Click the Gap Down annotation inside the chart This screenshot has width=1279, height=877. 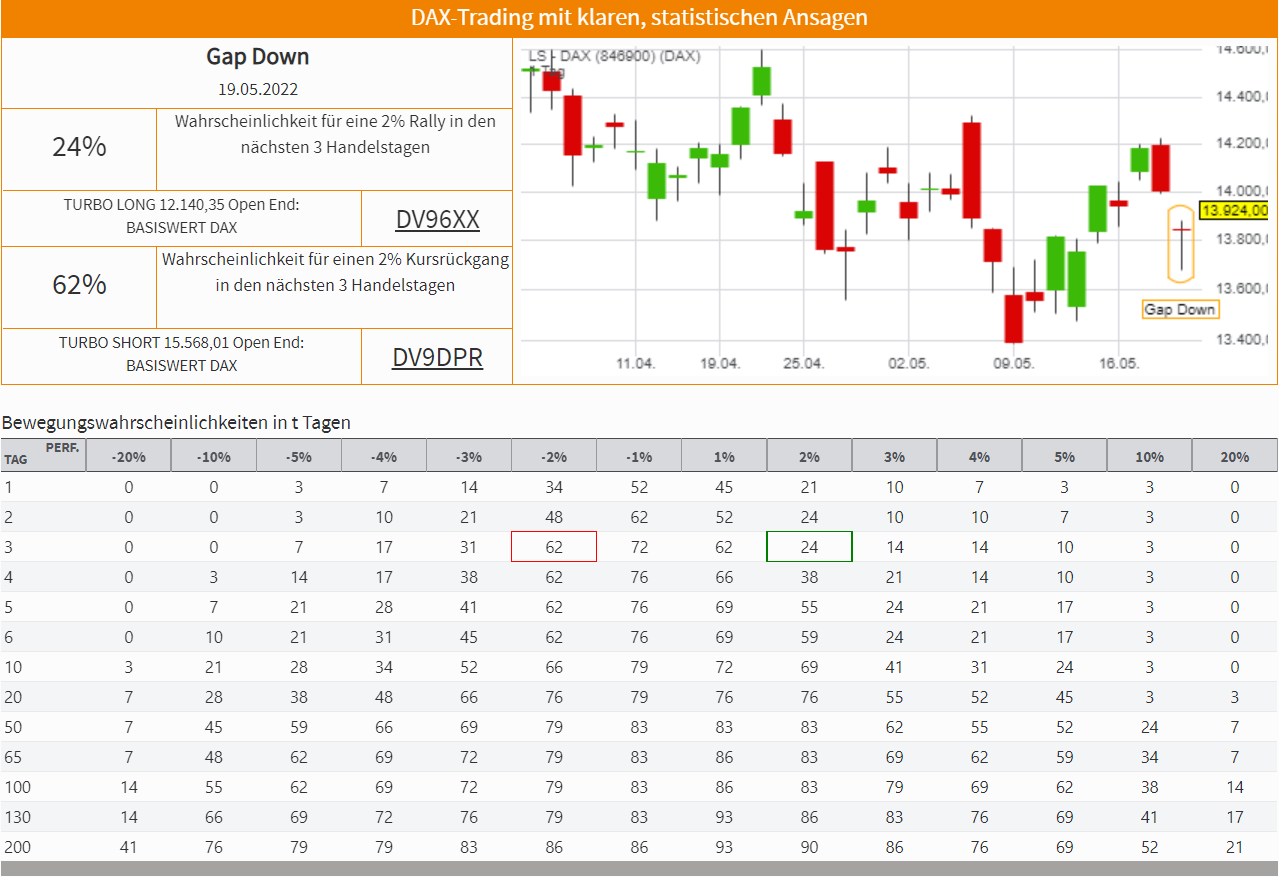coord(1180,309)
